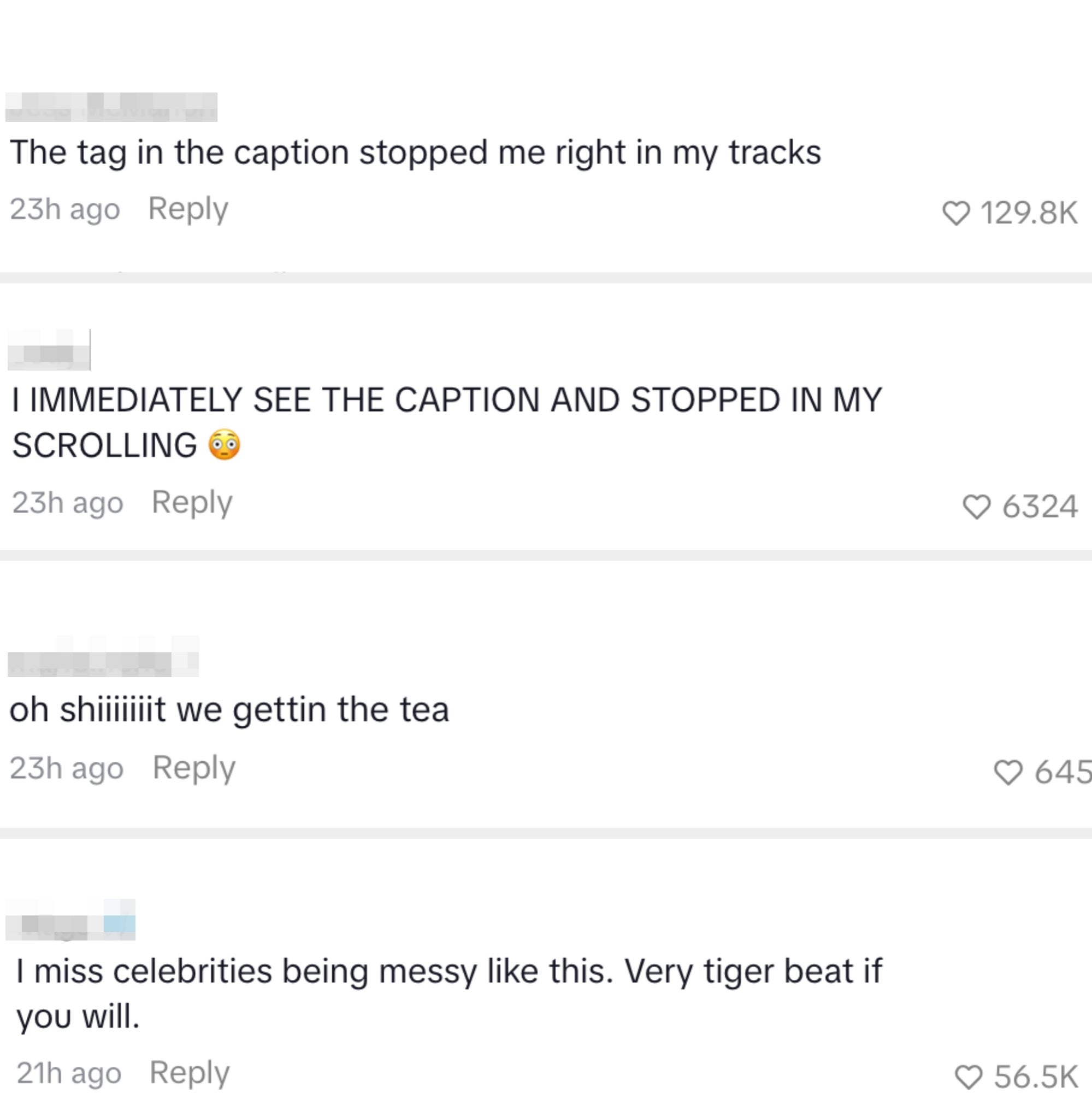Click the comment text 'oh shiiiiiiit we gettin the tea'

point(229,709)
